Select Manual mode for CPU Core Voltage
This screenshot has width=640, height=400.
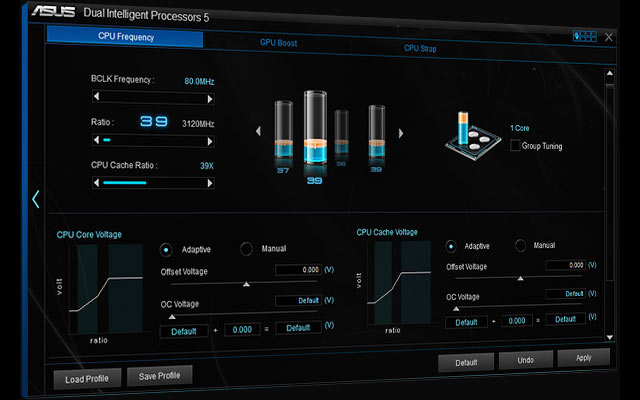246,249
